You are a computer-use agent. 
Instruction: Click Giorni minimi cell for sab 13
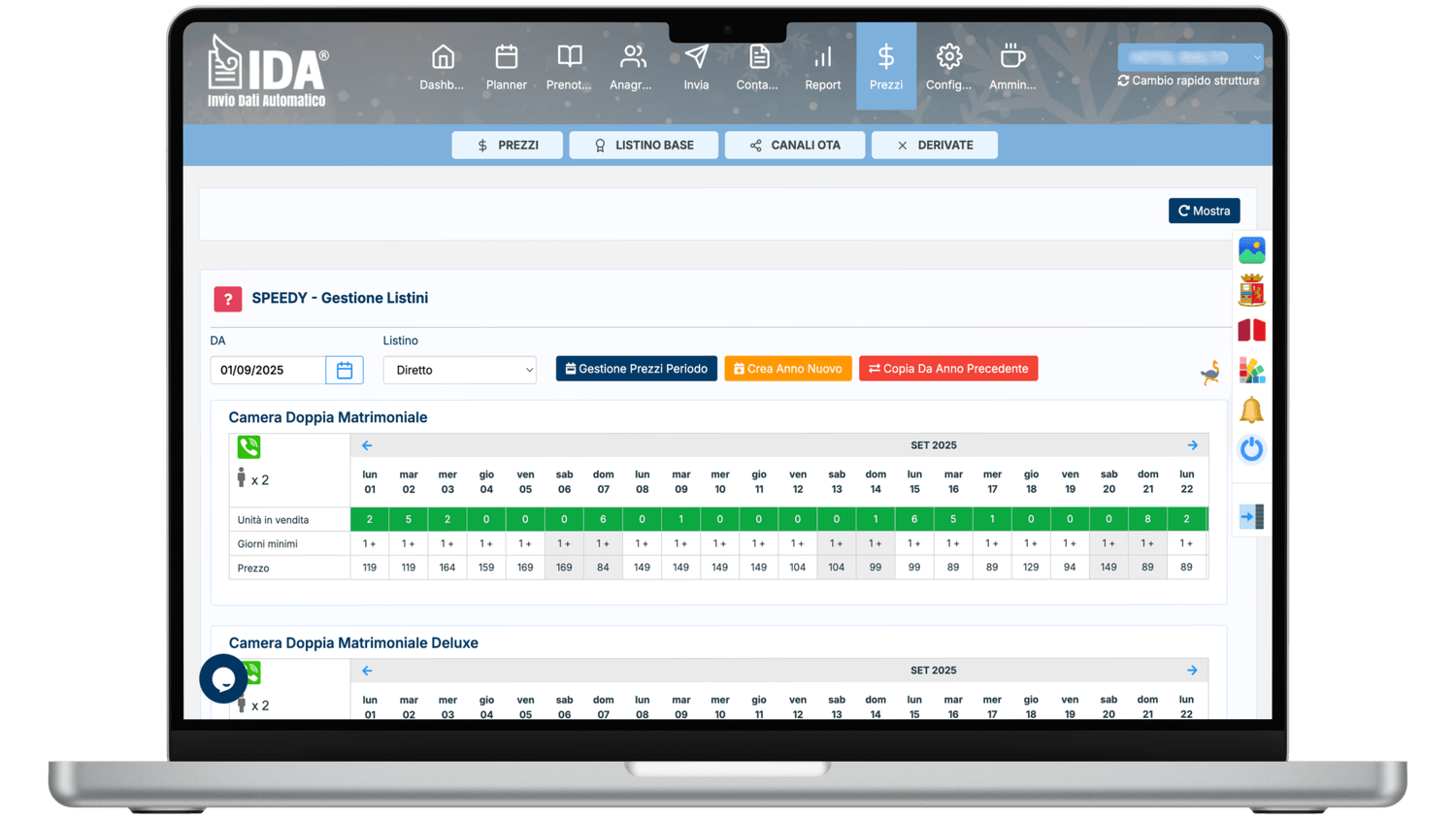[837, 543]
